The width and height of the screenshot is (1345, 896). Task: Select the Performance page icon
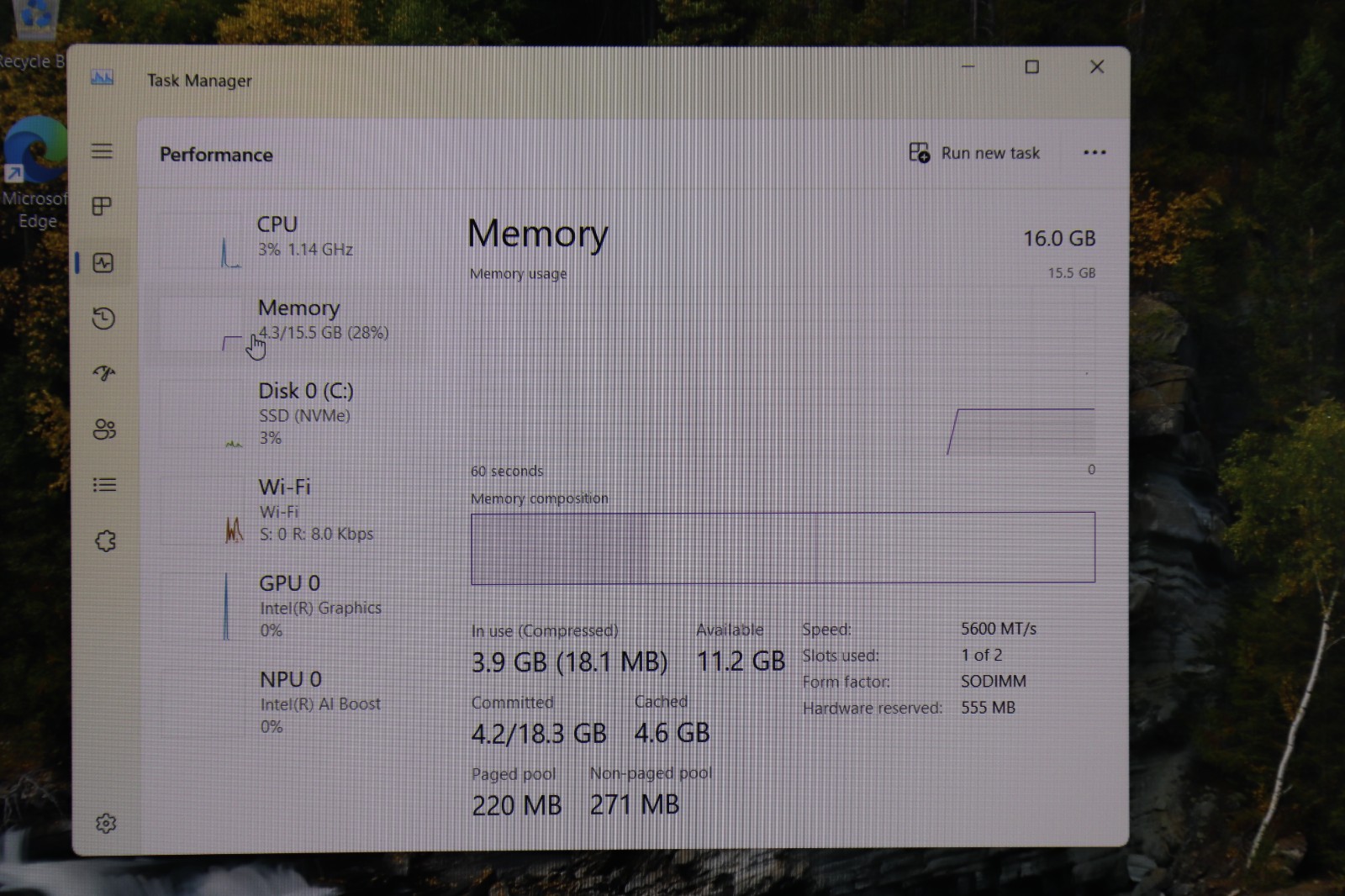[x=103, y=263]
